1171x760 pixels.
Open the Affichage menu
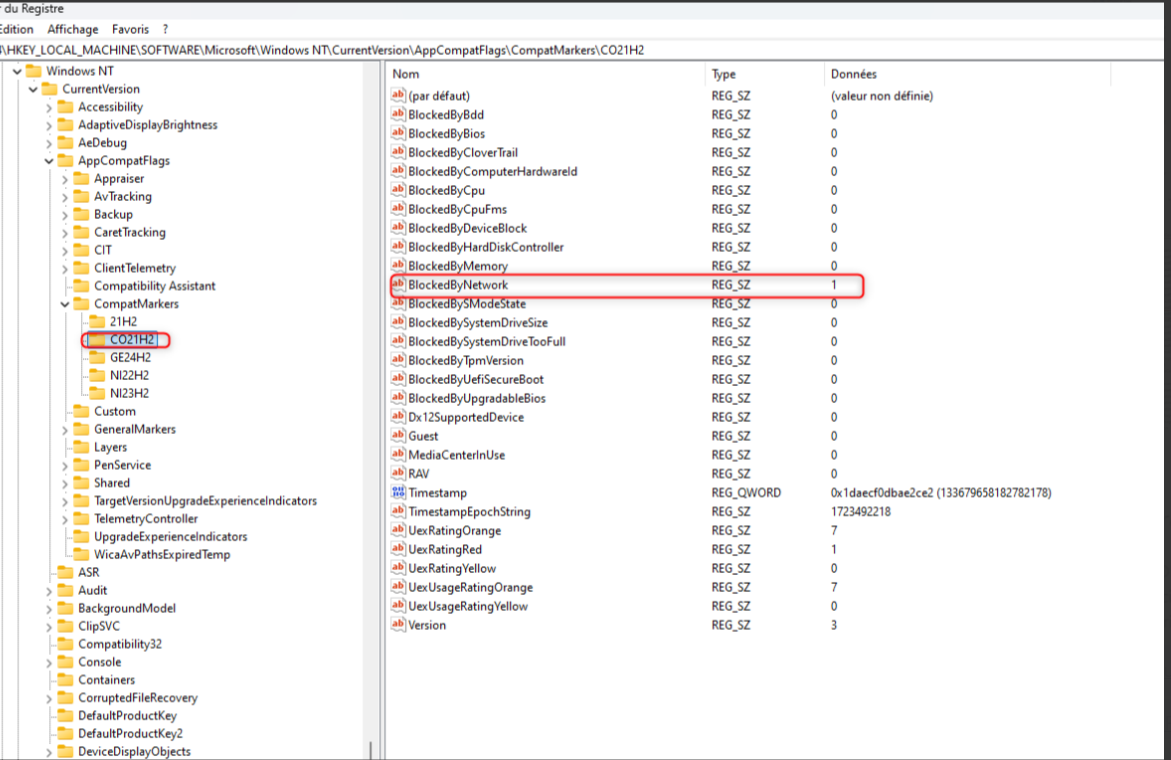point(72,29)
